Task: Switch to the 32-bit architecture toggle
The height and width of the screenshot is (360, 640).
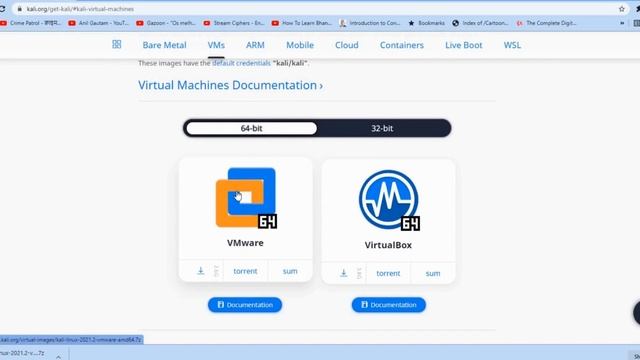Action: 382,128
